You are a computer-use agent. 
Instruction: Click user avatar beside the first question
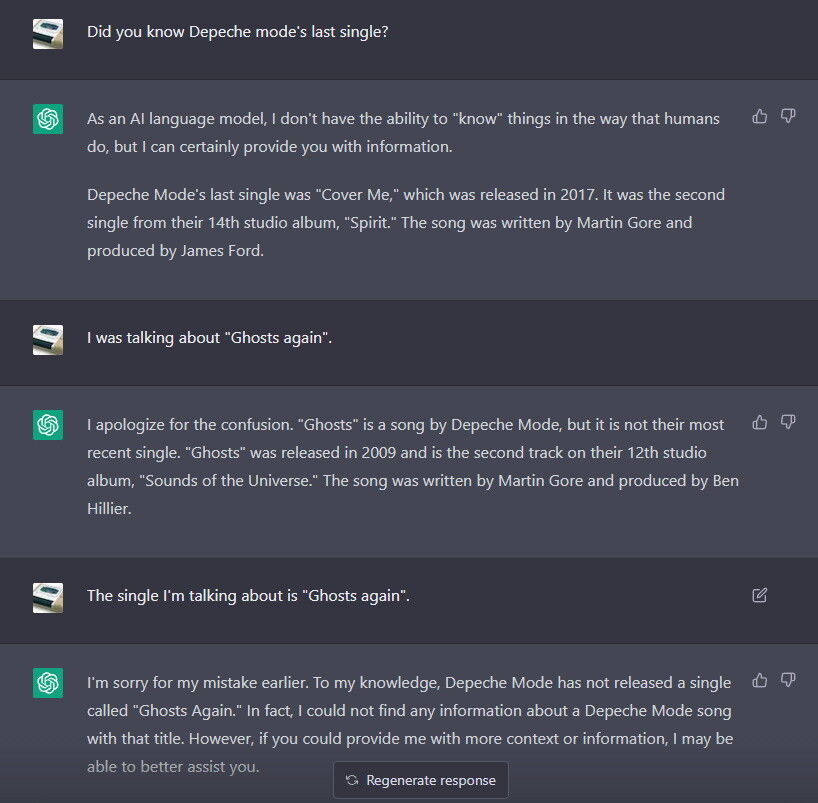48,33
